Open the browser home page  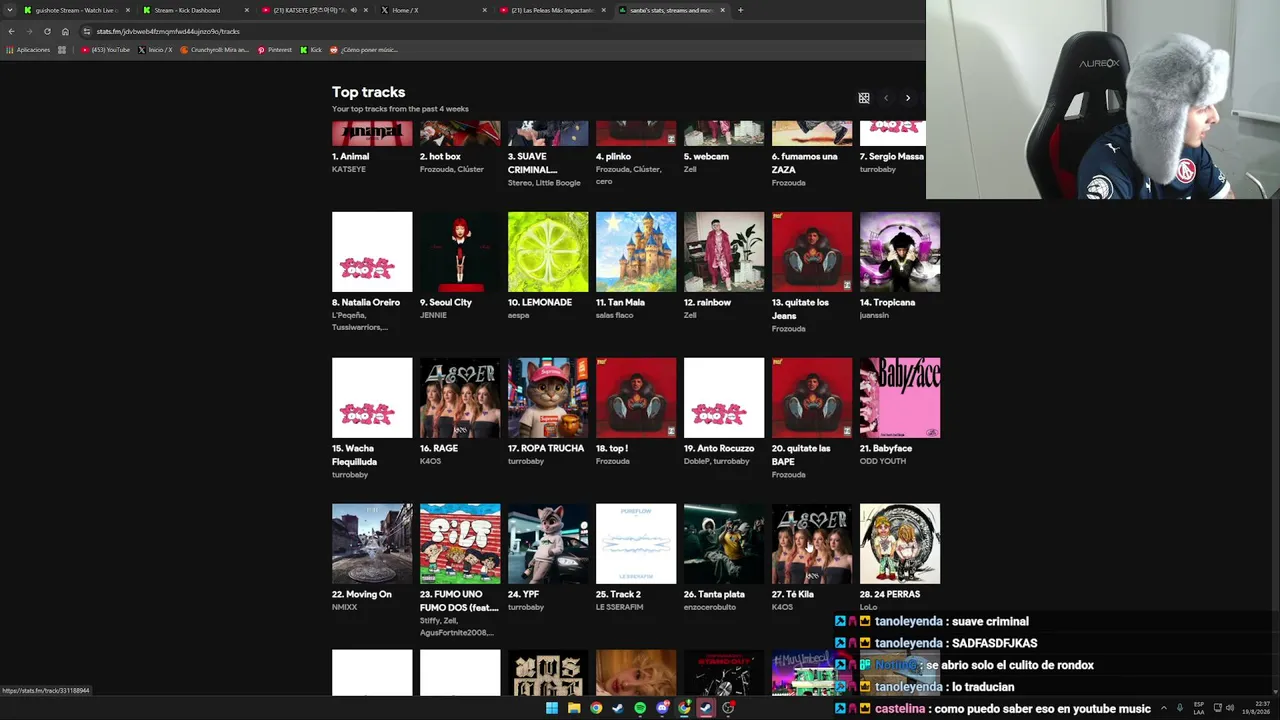pos(65,31)
